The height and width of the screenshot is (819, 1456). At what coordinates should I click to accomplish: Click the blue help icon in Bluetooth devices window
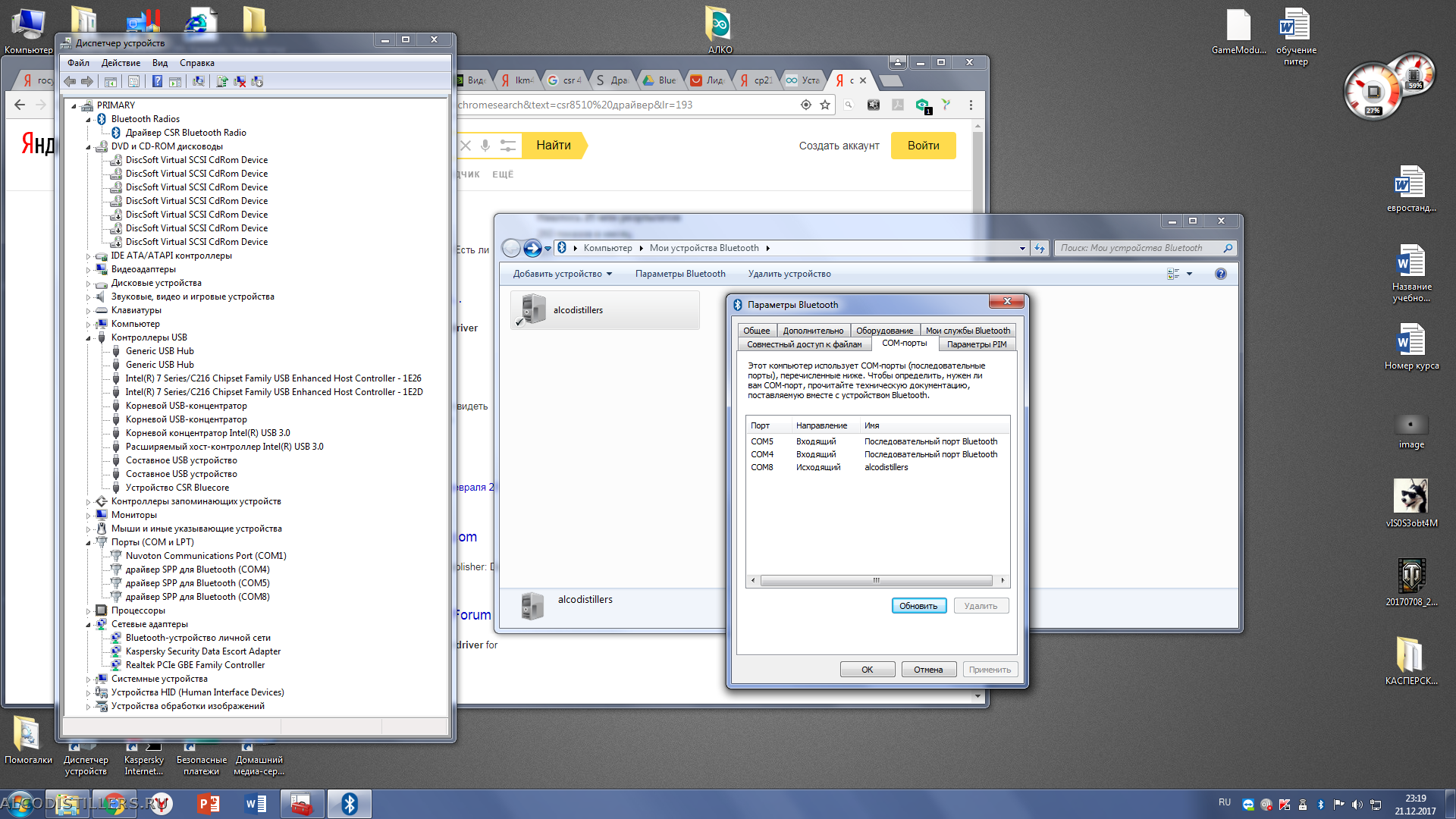tap(1220, 274)
